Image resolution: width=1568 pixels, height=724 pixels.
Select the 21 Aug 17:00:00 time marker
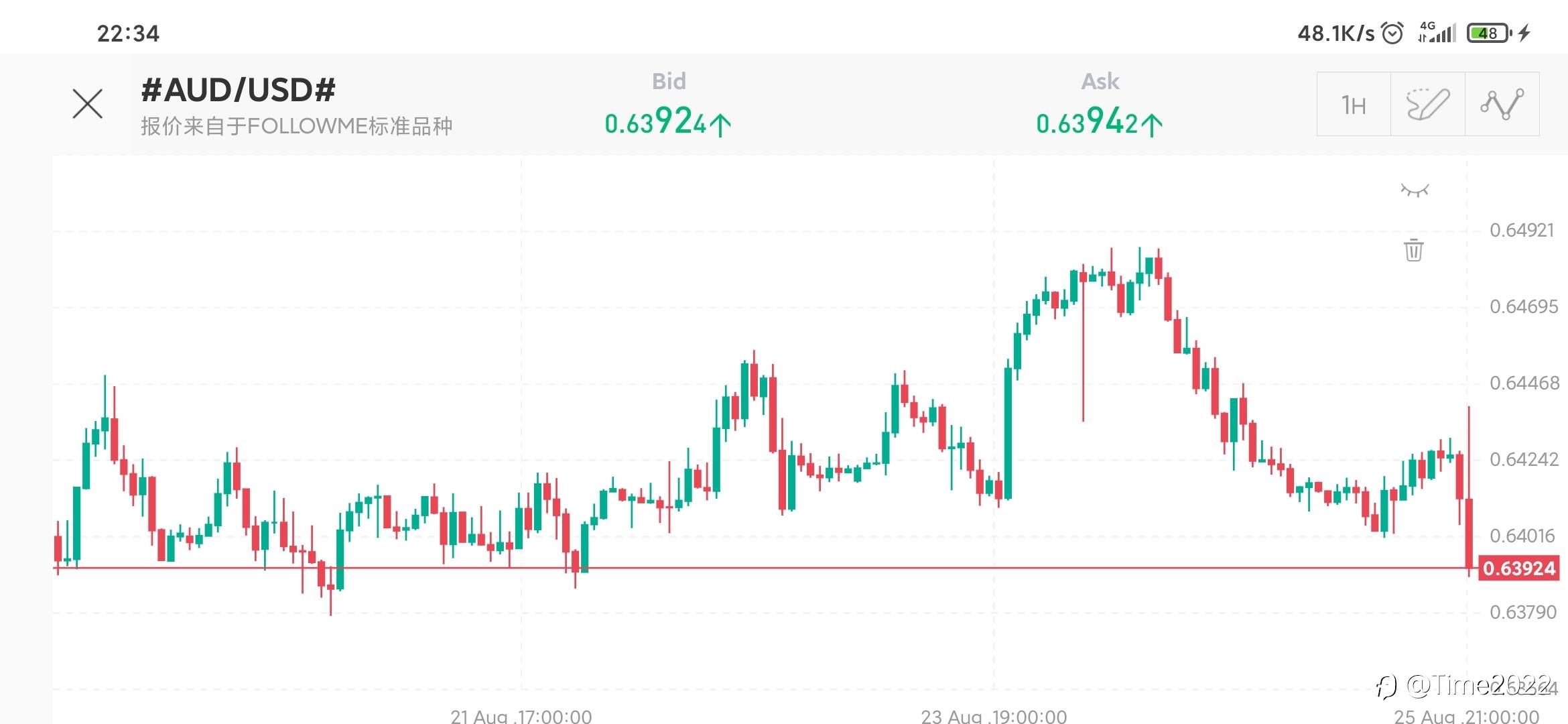tap(521, 716)
